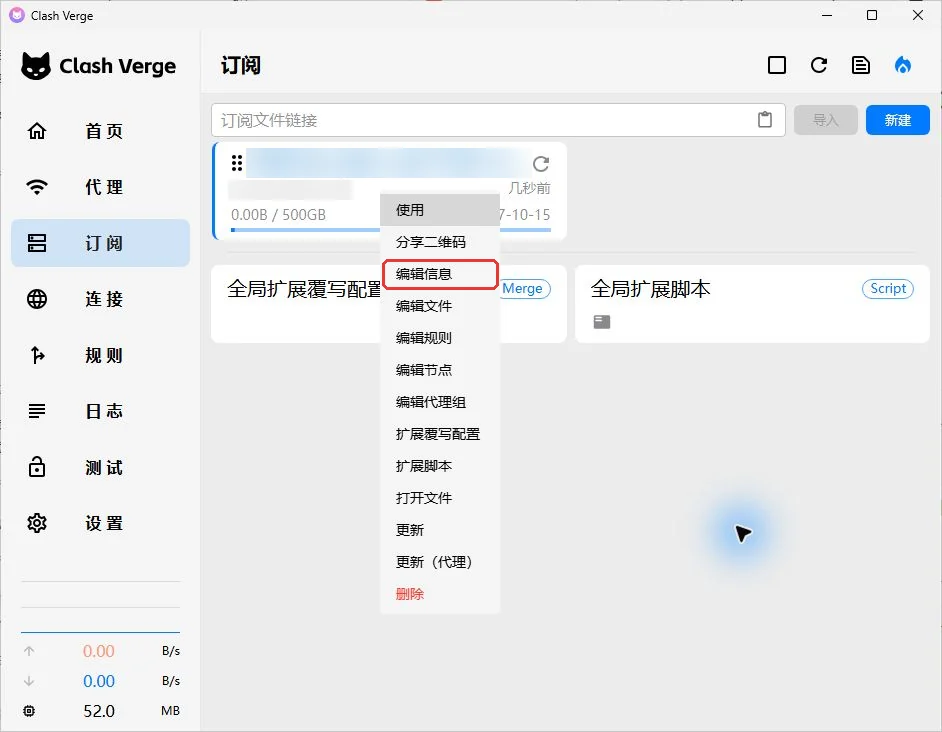The height and width of the screenshot is (732, 942).
Task: Click the upload speed arrow icon
Action: (x=29, y=651)
